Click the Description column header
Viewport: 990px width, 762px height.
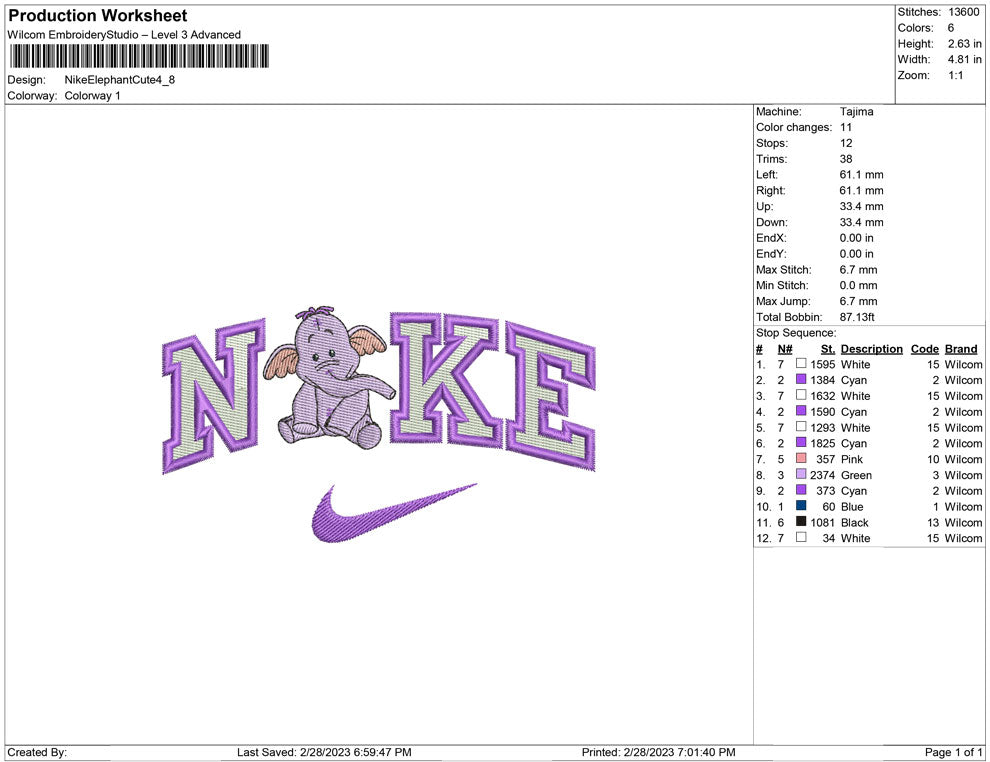tap(871, 349)
